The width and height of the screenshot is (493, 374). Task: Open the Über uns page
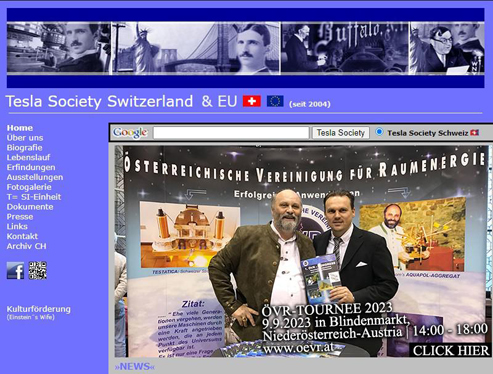(25, 138)
